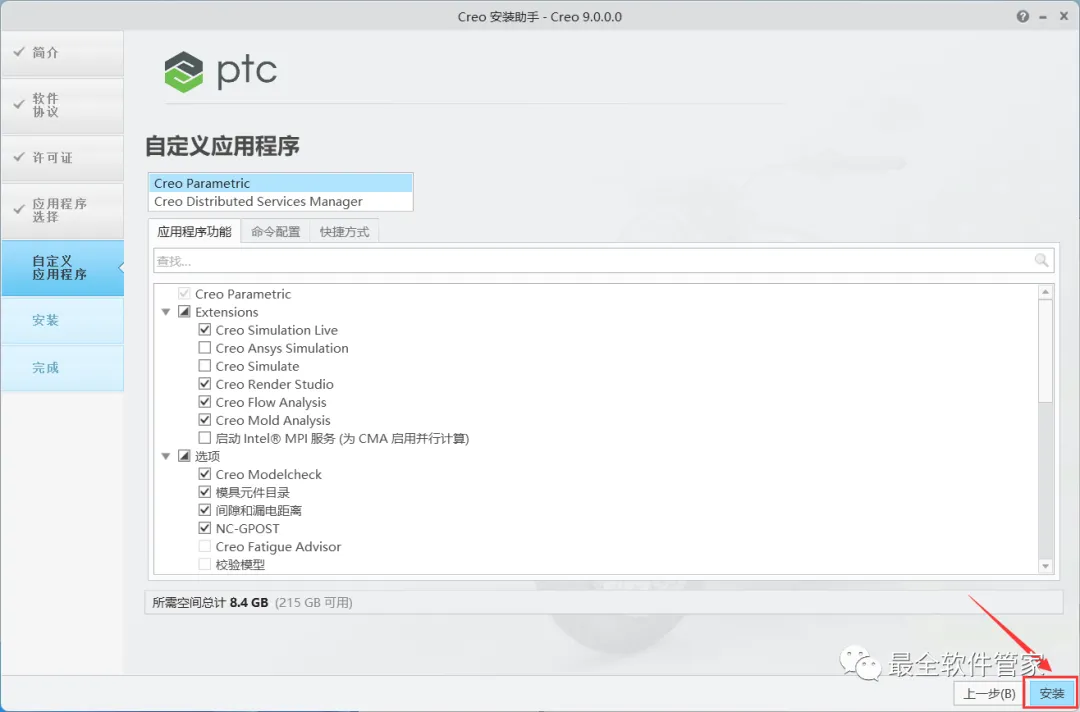1080x712 pixels.
Task: Switch to 快捷方式 tab
Action: pos(344,232)
